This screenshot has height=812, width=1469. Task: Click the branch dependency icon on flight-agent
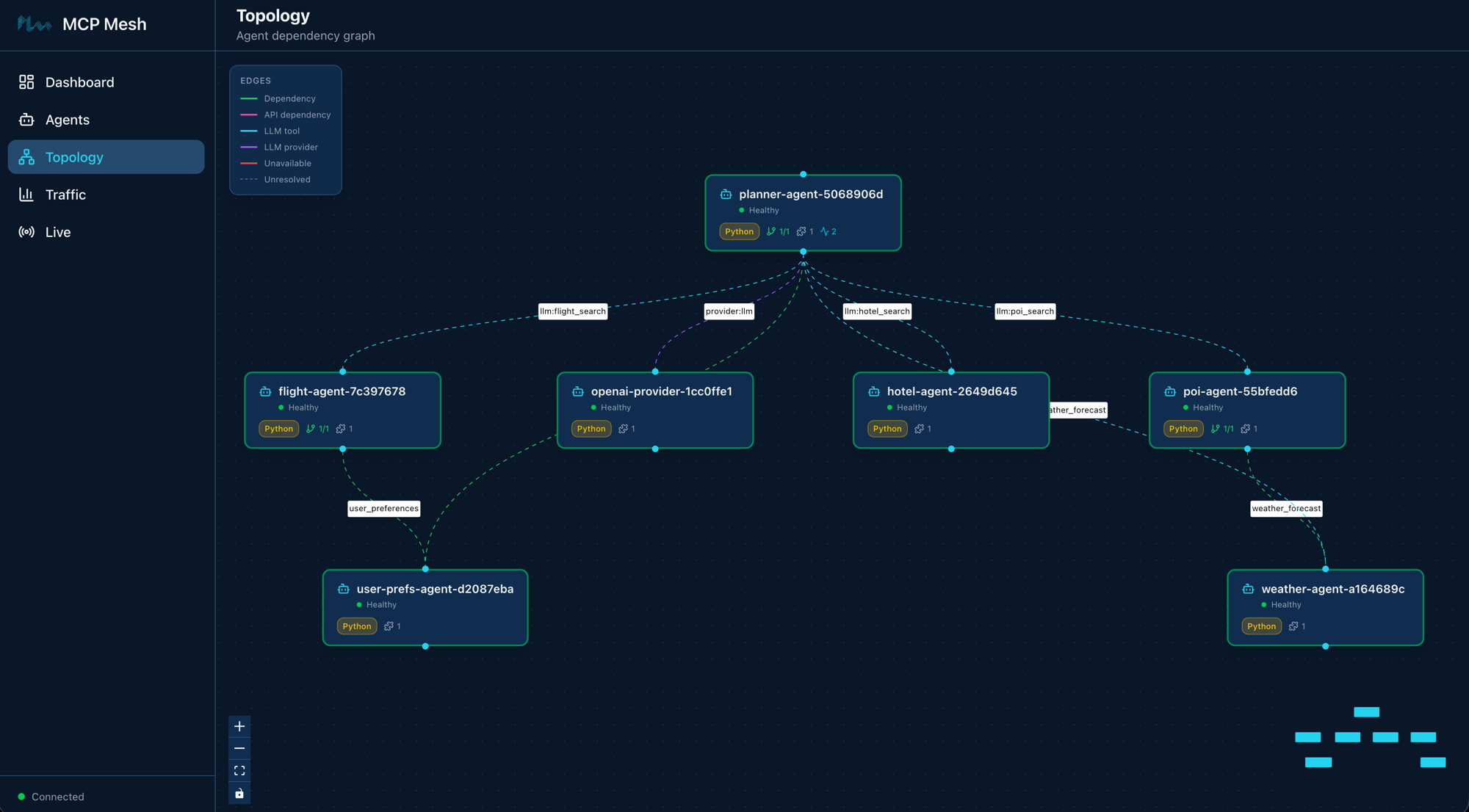coord(311,429)
